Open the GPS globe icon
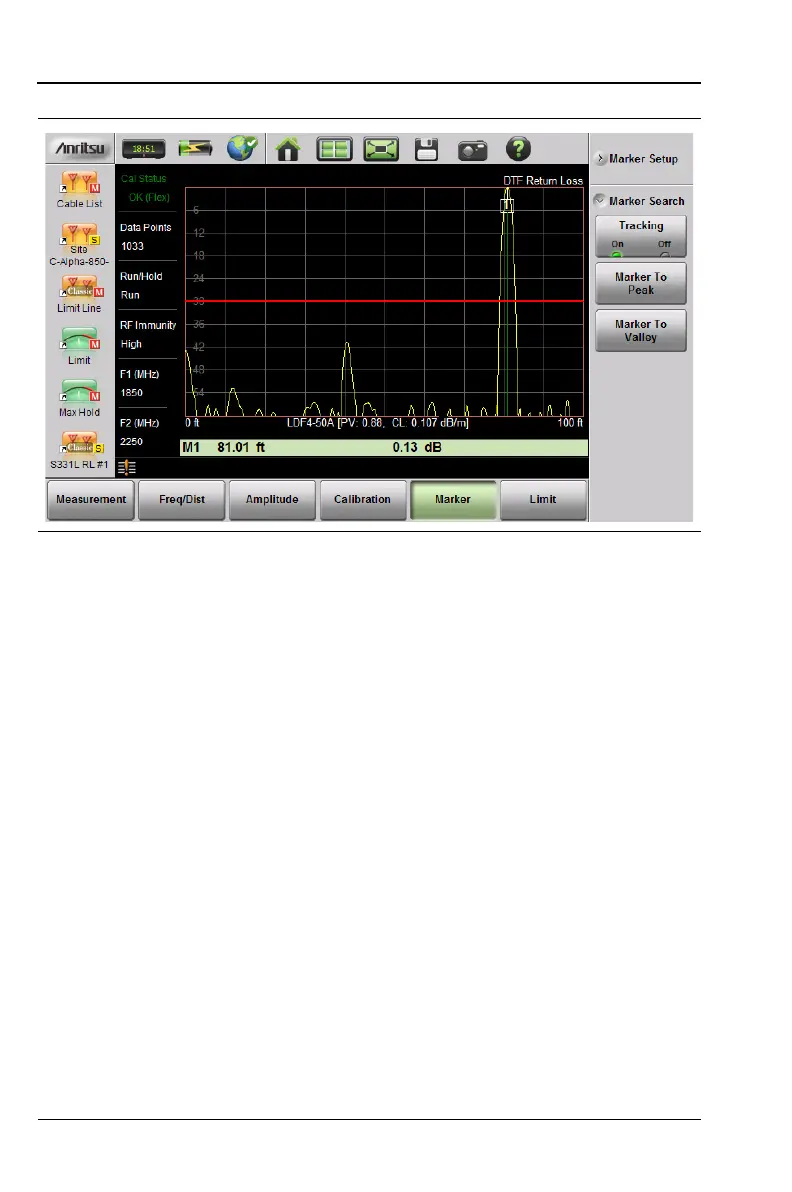The image size is (792, 1192). tap(242, 147)
